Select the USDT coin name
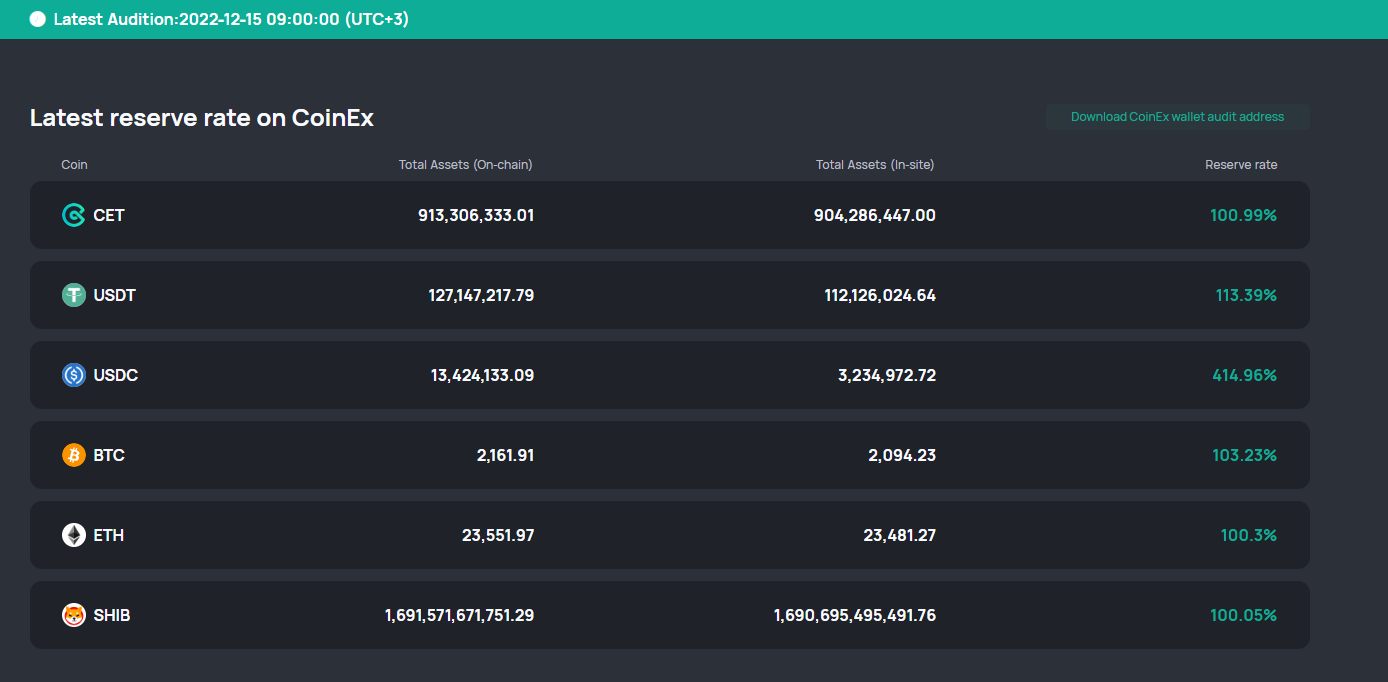The width and height of the screenshot is (1388, 682). [115, 295]
